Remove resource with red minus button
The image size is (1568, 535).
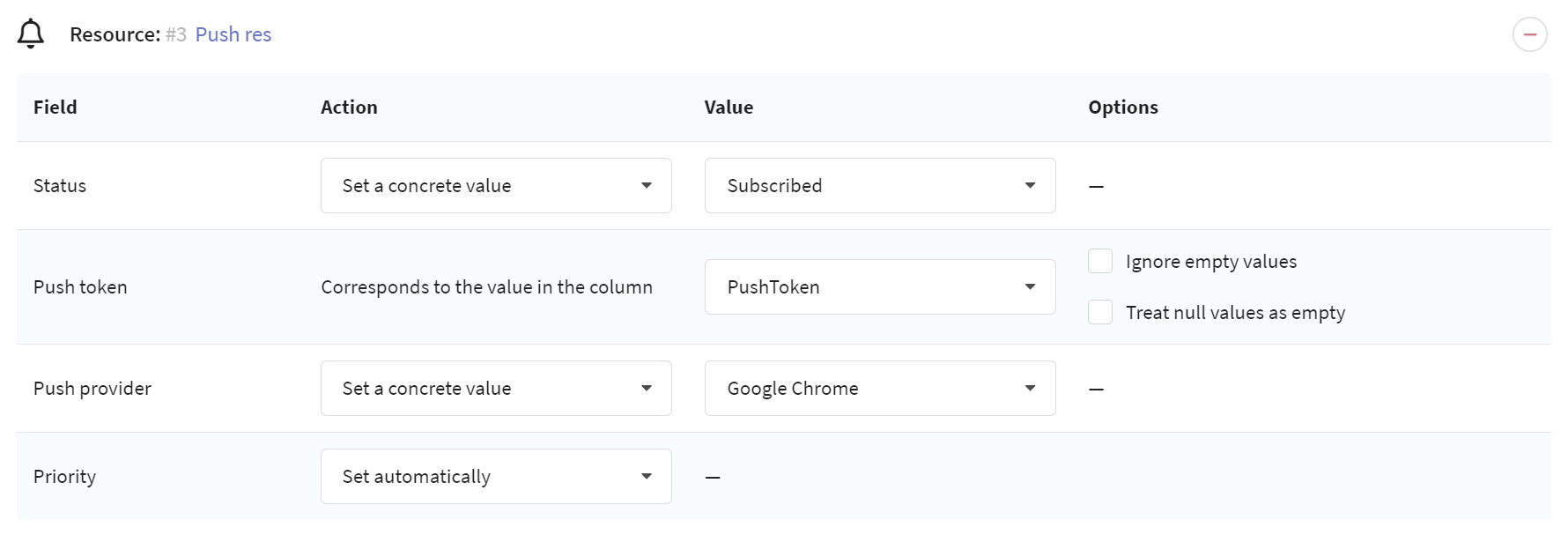point(1530,34)
